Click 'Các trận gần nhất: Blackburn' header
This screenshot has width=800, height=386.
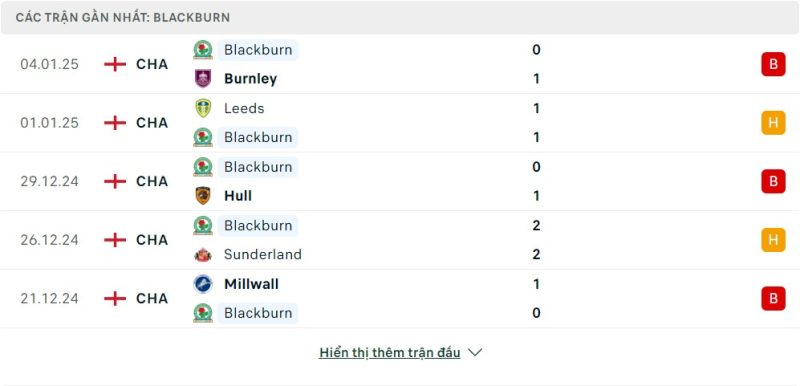pos(123,17)
